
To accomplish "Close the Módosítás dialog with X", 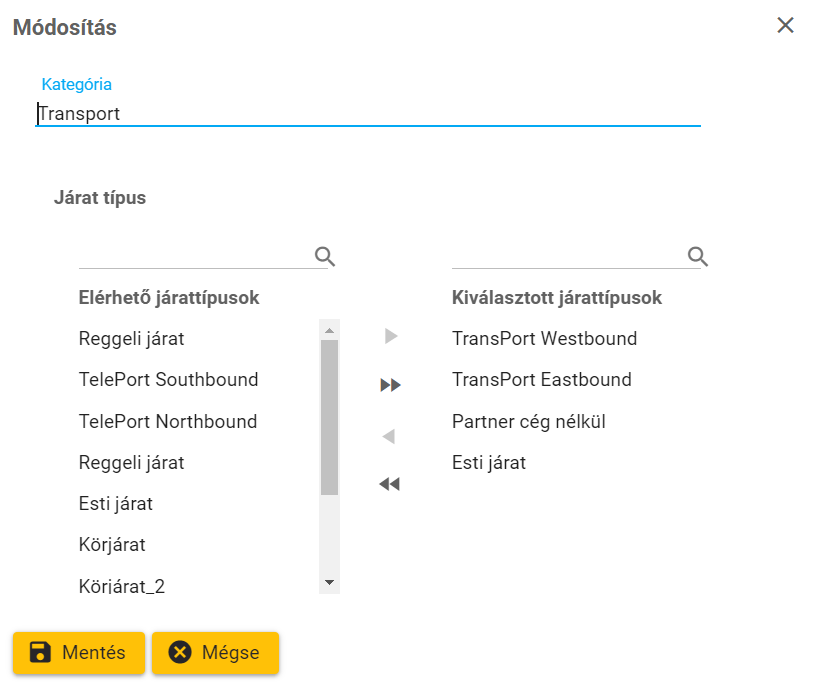I will point(785,26).
